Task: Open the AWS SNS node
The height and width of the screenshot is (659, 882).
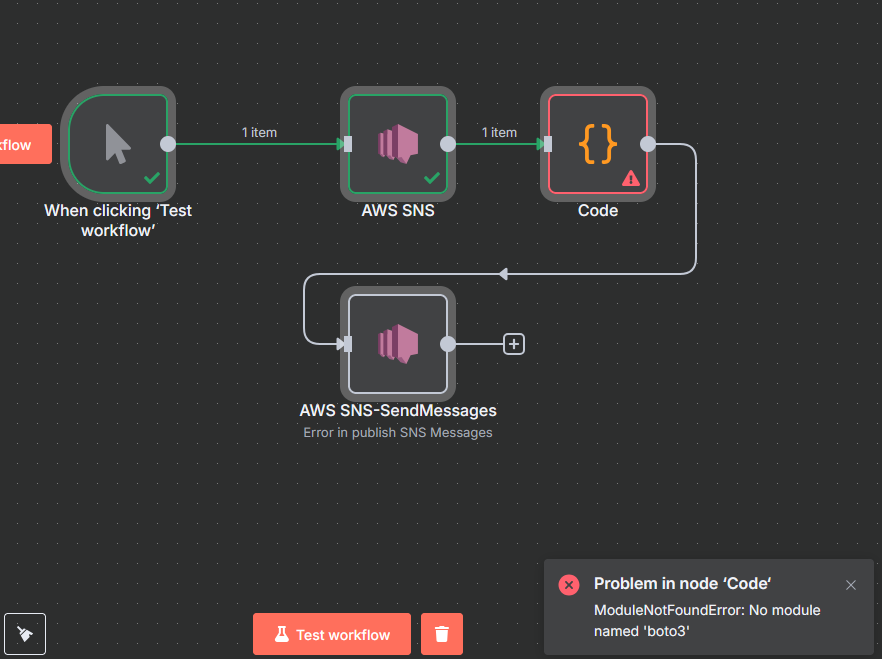Action: (398, 144)
